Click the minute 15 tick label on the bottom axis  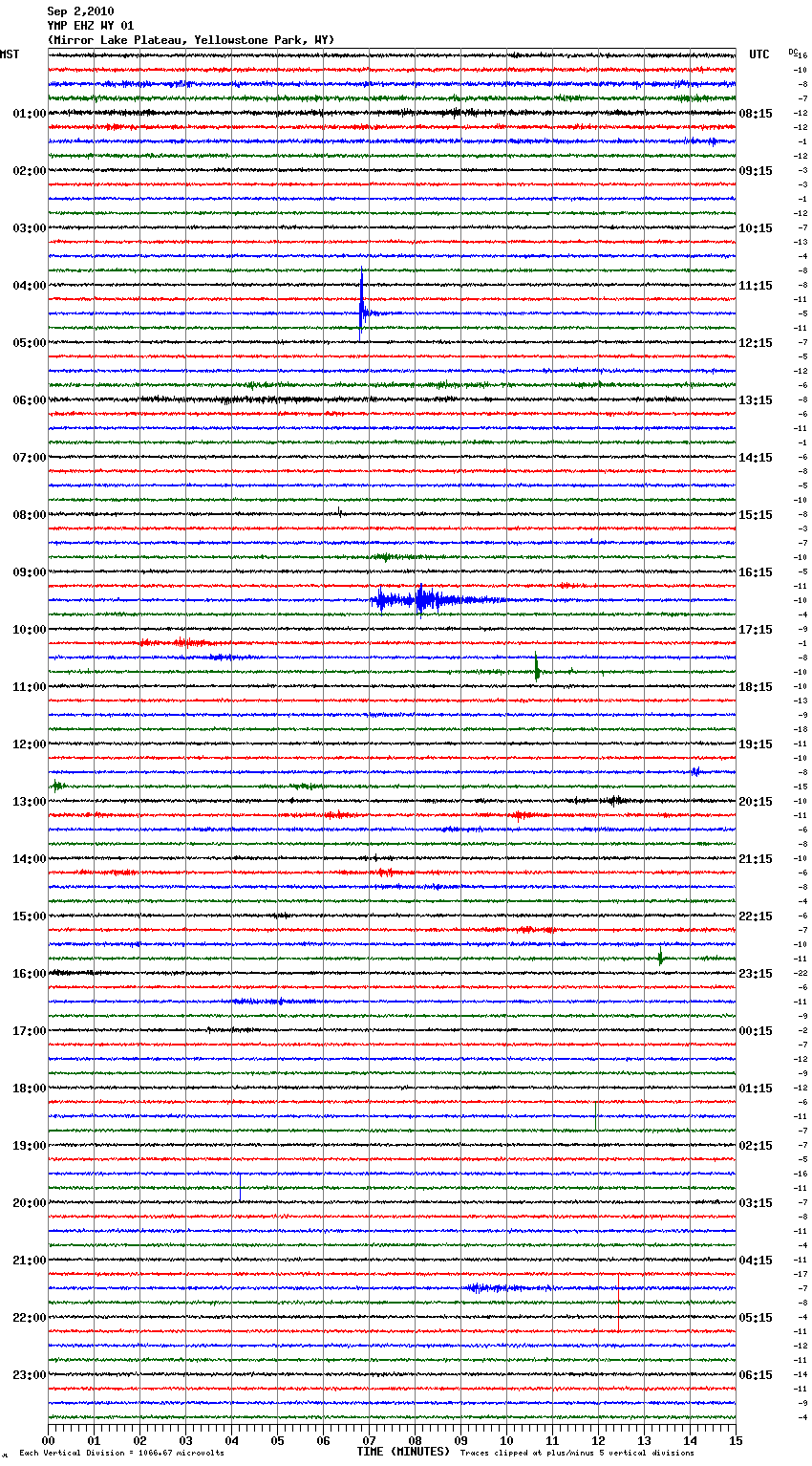[736, 1440]
